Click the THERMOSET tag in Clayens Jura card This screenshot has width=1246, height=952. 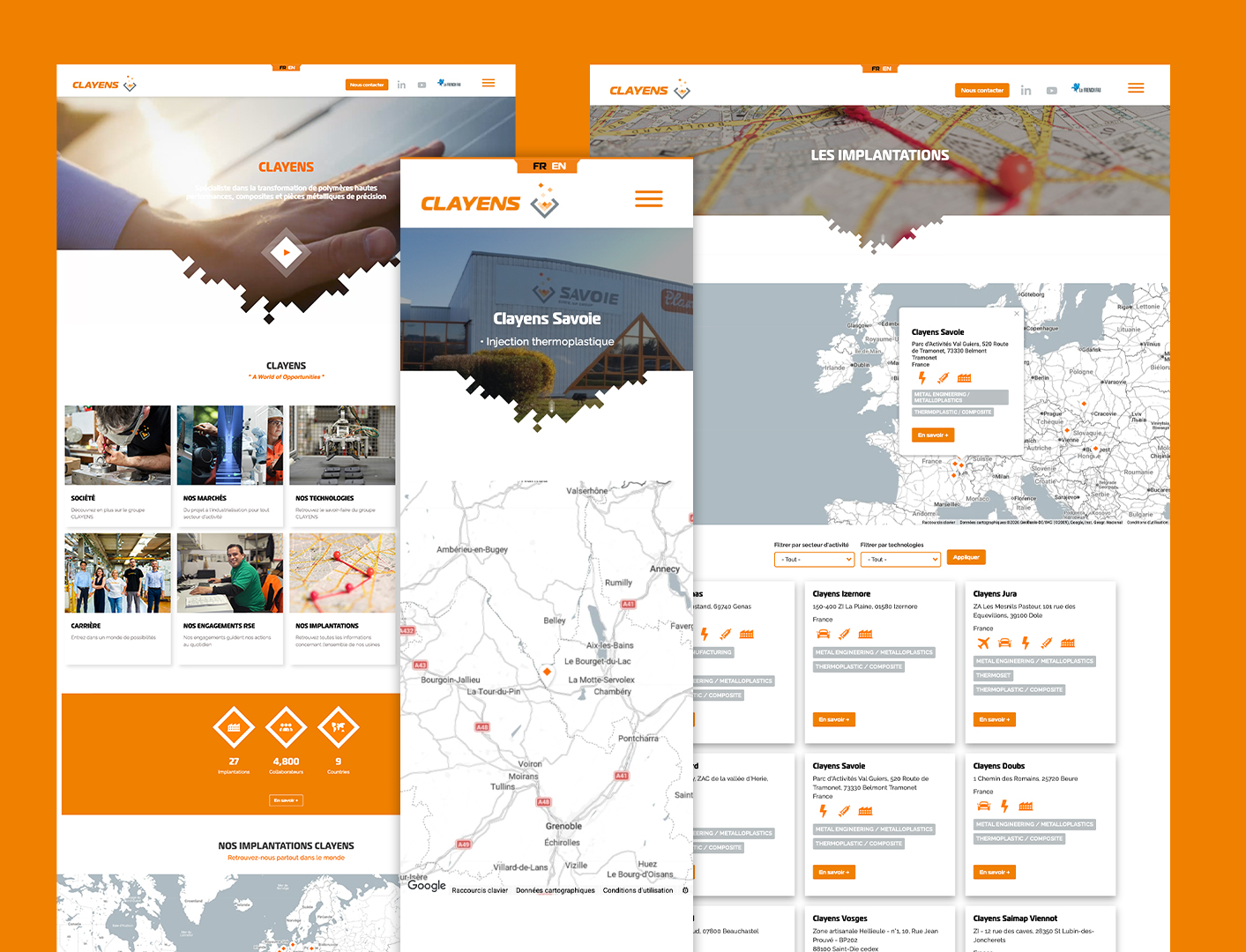click(993, 675)
